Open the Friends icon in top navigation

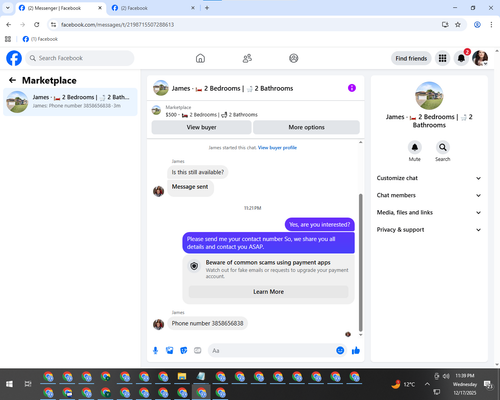[247, 58]
